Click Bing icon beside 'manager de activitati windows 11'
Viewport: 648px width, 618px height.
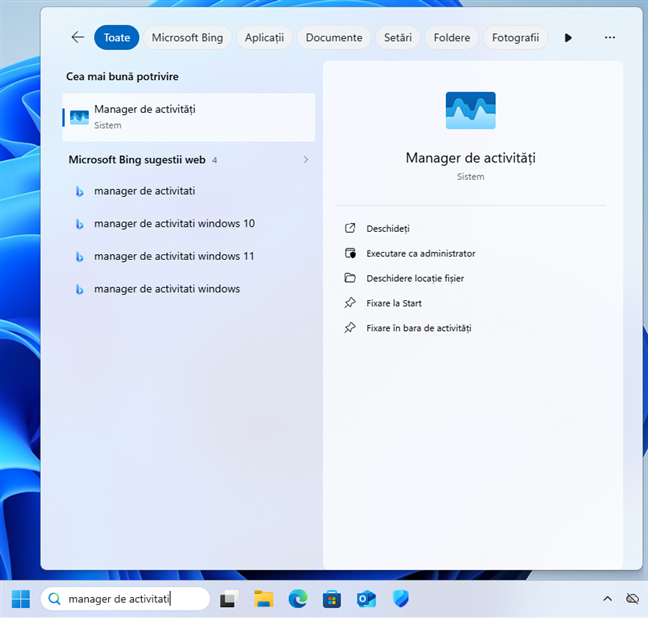[79, 257]
